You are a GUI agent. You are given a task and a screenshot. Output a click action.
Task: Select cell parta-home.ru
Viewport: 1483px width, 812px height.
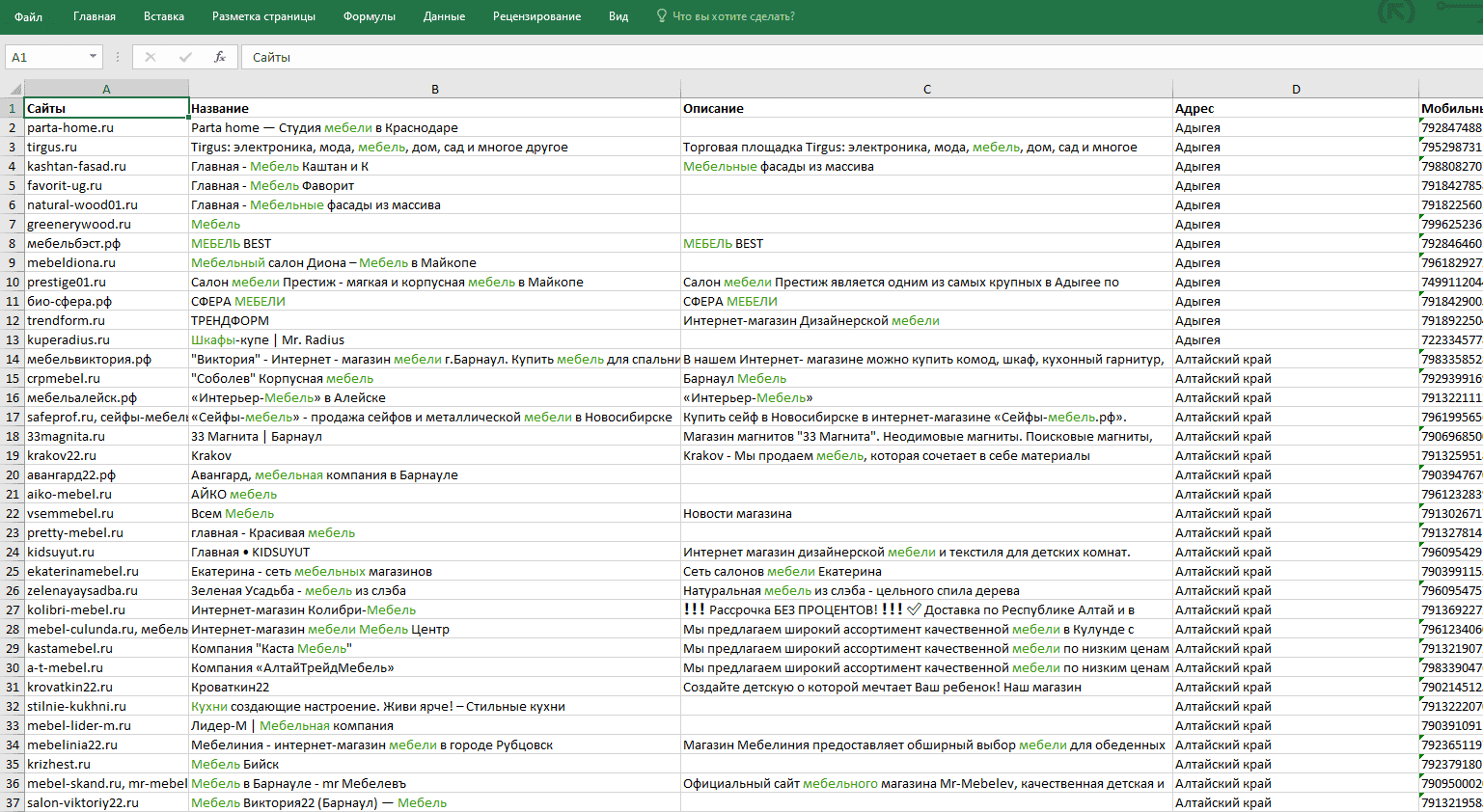click(x=106, y=127)
